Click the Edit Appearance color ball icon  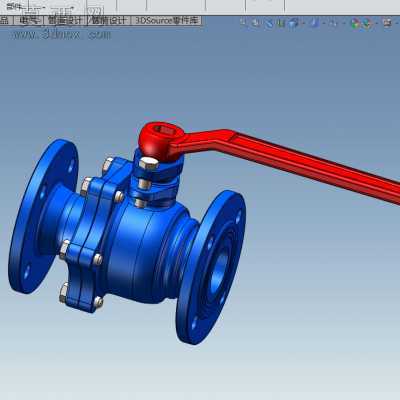pyautogui.click(x=355, y=23)
